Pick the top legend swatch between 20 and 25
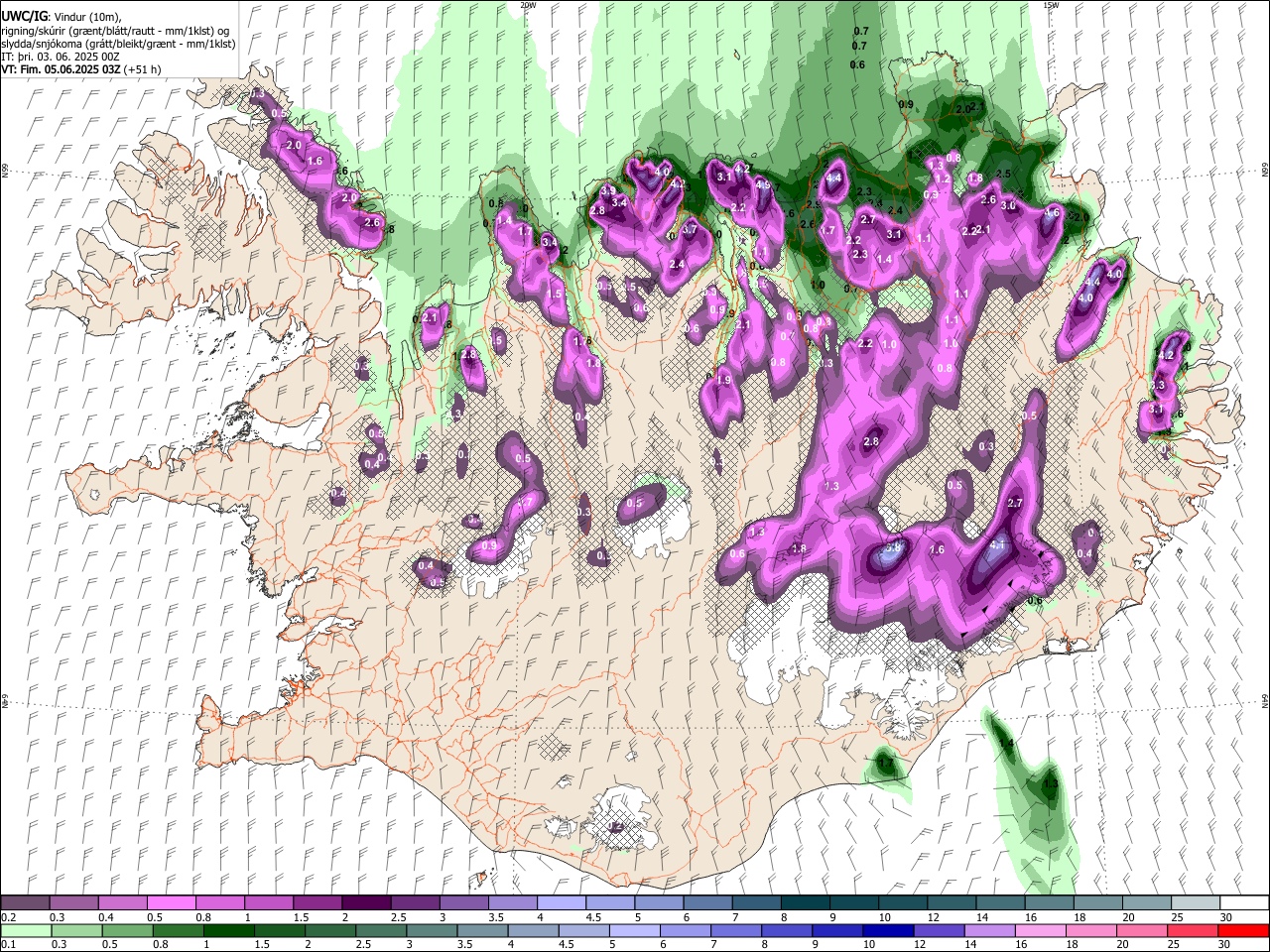The image size is (1270, 952). pos(1147,903)
